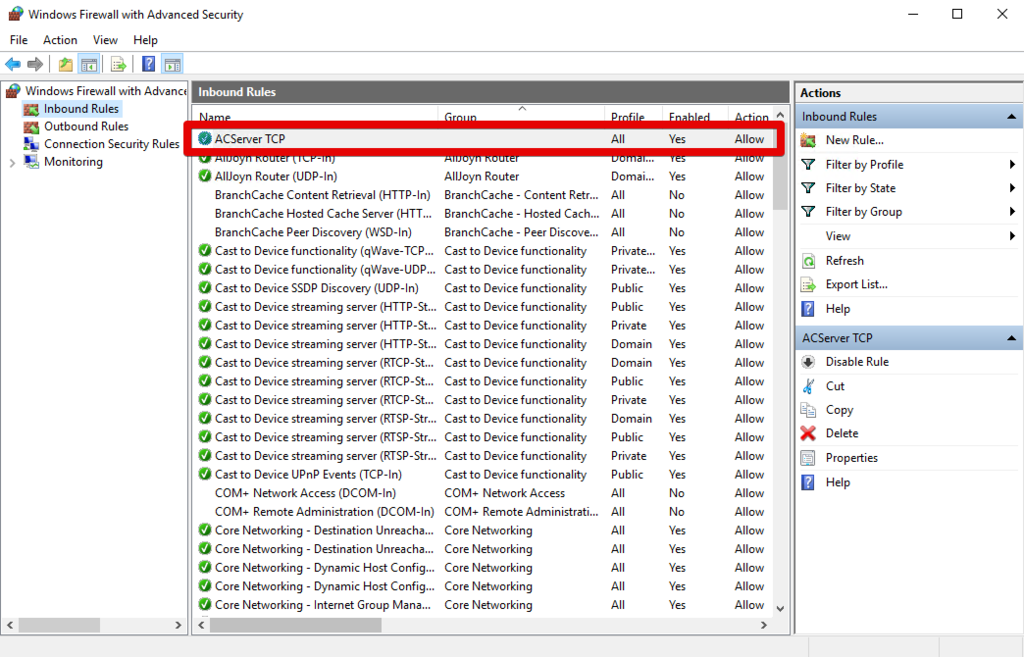This screenshot has width=1024, height=657.
Task: Click the funnel icon beside Filter by State
Action: tap(808, 188)
